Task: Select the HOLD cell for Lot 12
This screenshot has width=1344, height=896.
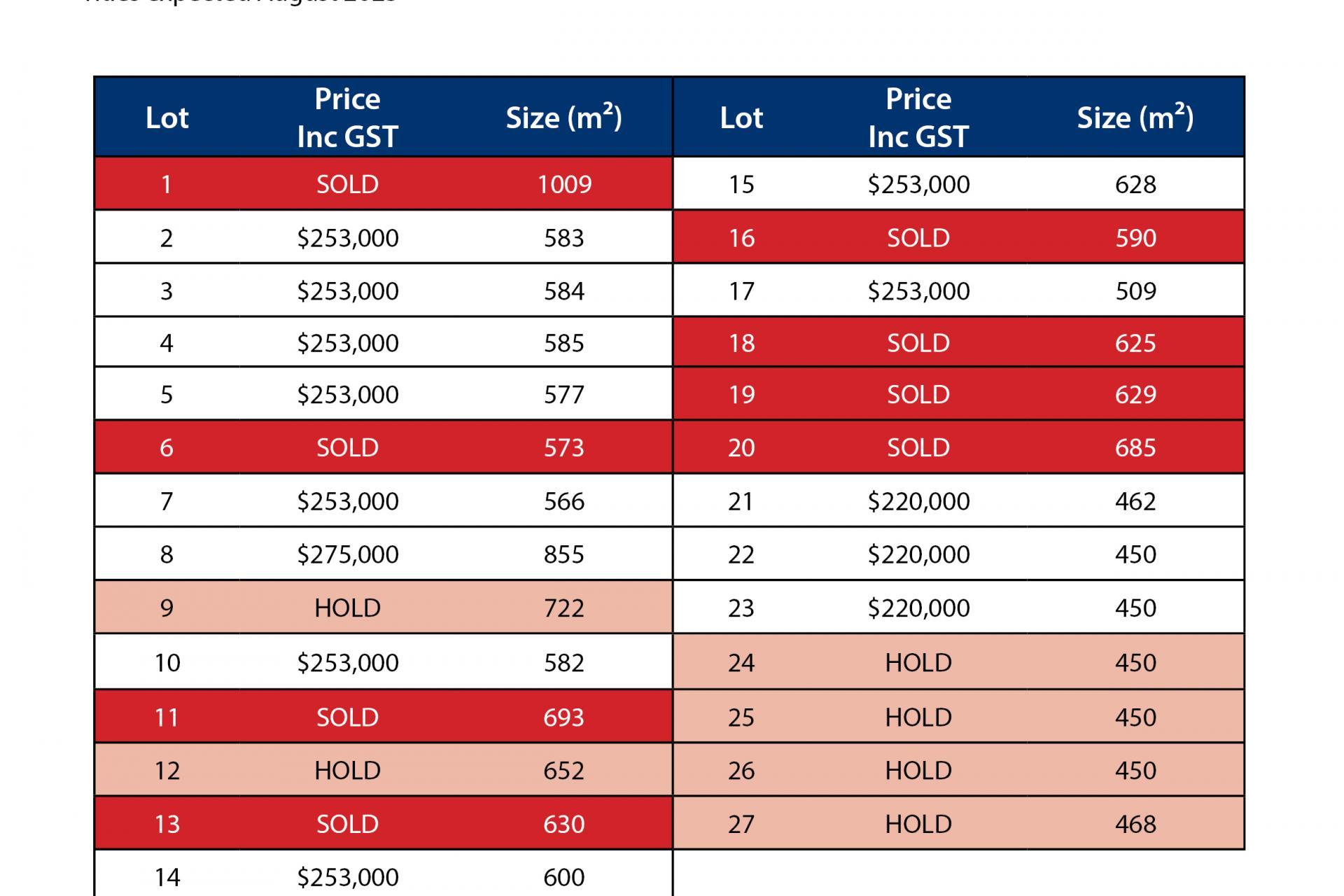Action: (x=347, y=771)
